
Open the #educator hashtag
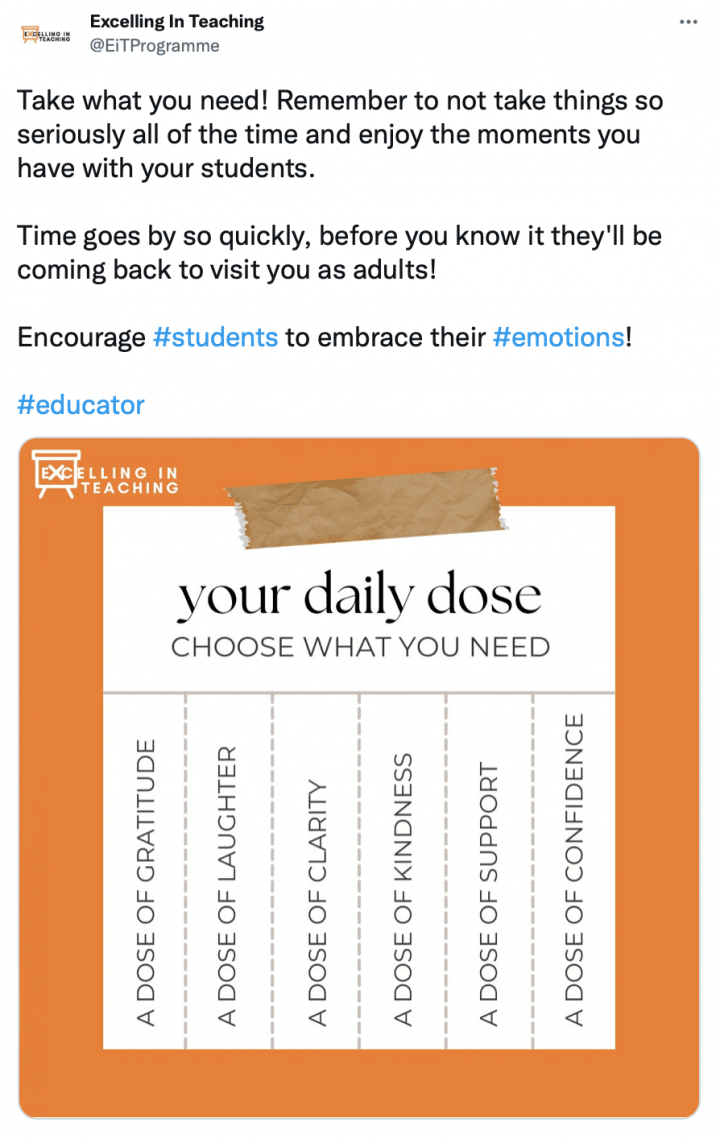tap(81, 405)
